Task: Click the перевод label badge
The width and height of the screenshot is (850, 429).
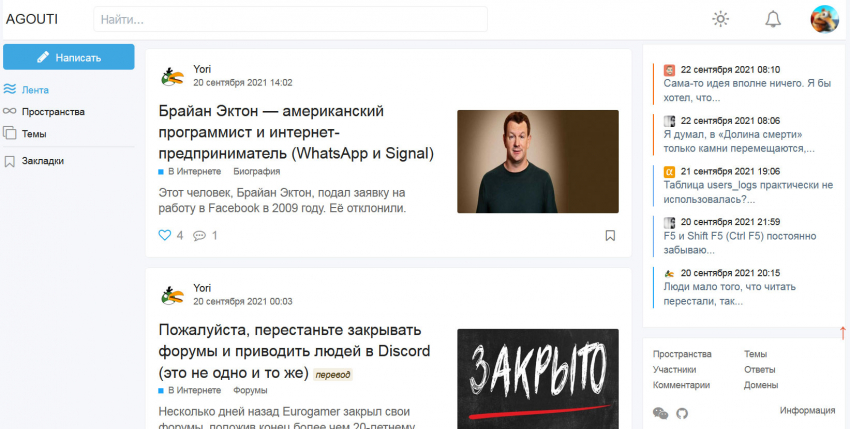Action: 333,375
